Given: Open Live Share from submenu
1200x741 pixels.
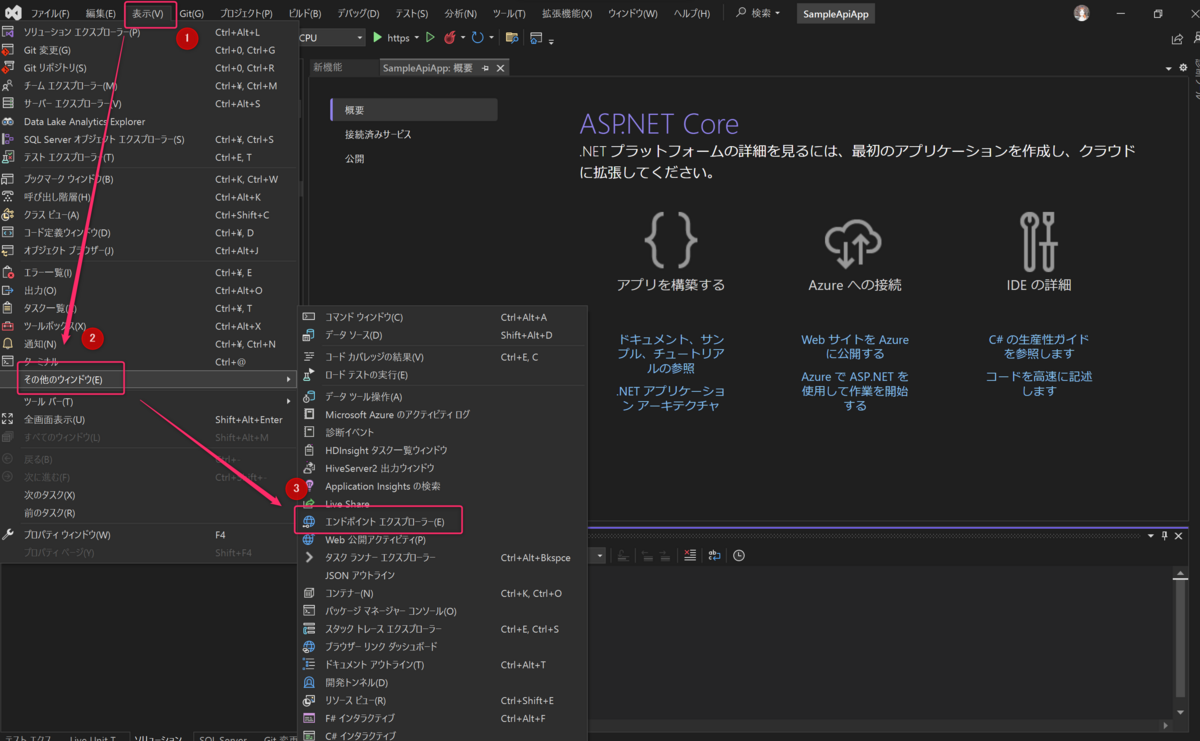Looking at the screenshot, I should click(x=442, y=504).
